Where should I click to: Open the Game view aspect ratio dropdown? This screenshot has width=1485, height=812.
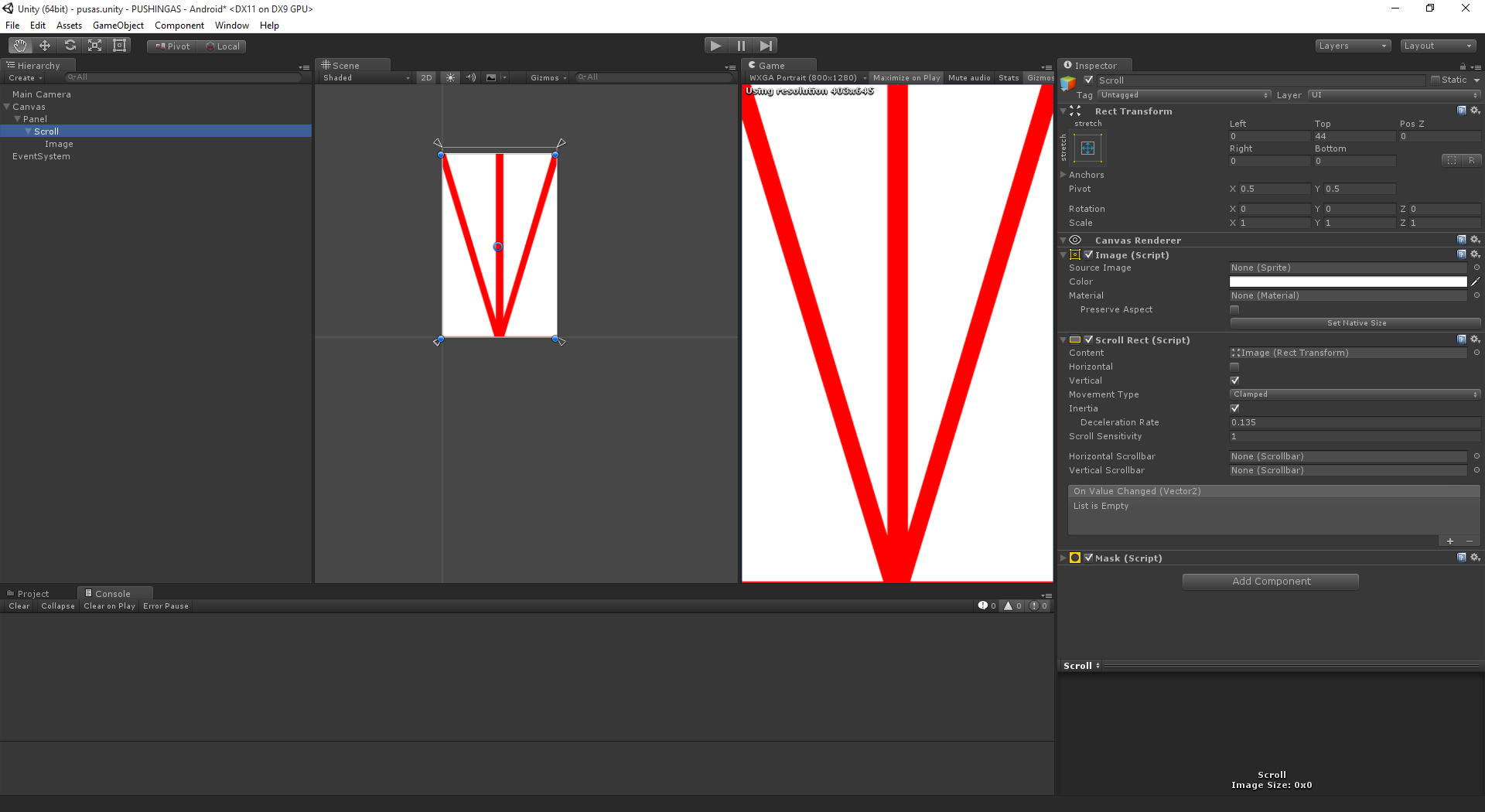click(807, 77)
